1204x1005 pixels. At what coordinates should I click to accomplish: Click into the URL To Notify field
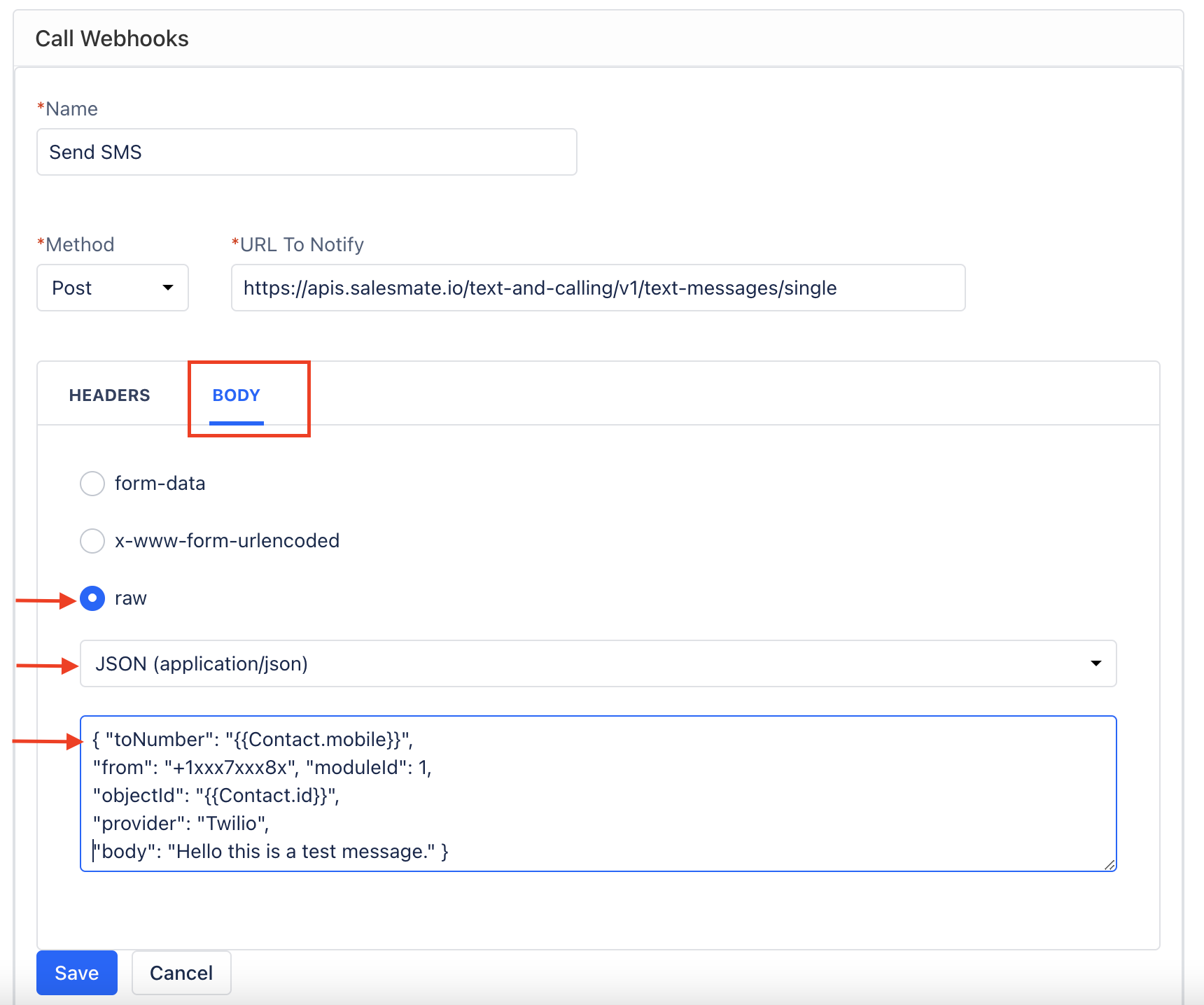[x=598, y=288]
